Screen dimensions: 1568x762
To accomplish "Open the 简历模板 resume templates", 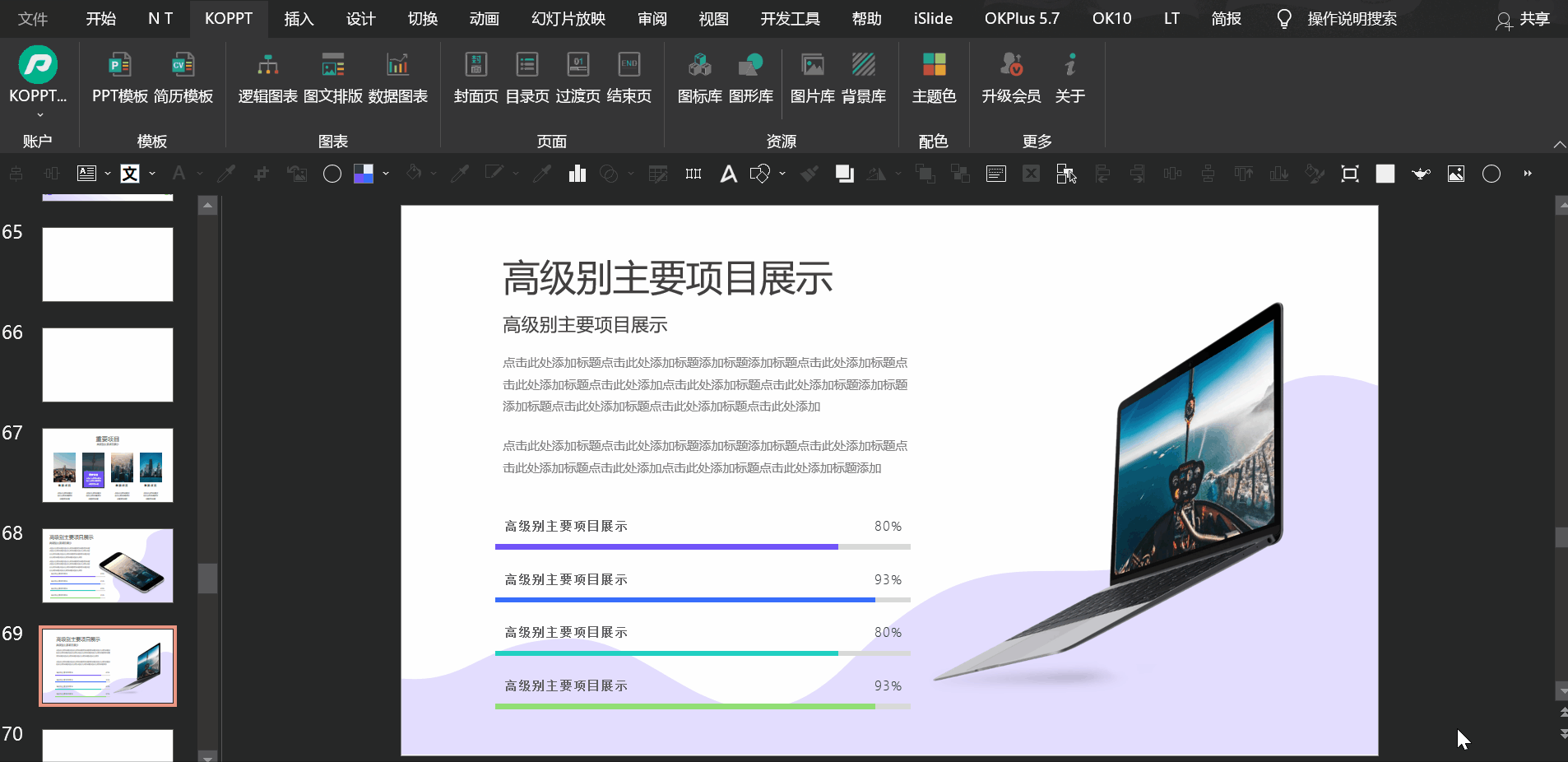I will (183, 78).
